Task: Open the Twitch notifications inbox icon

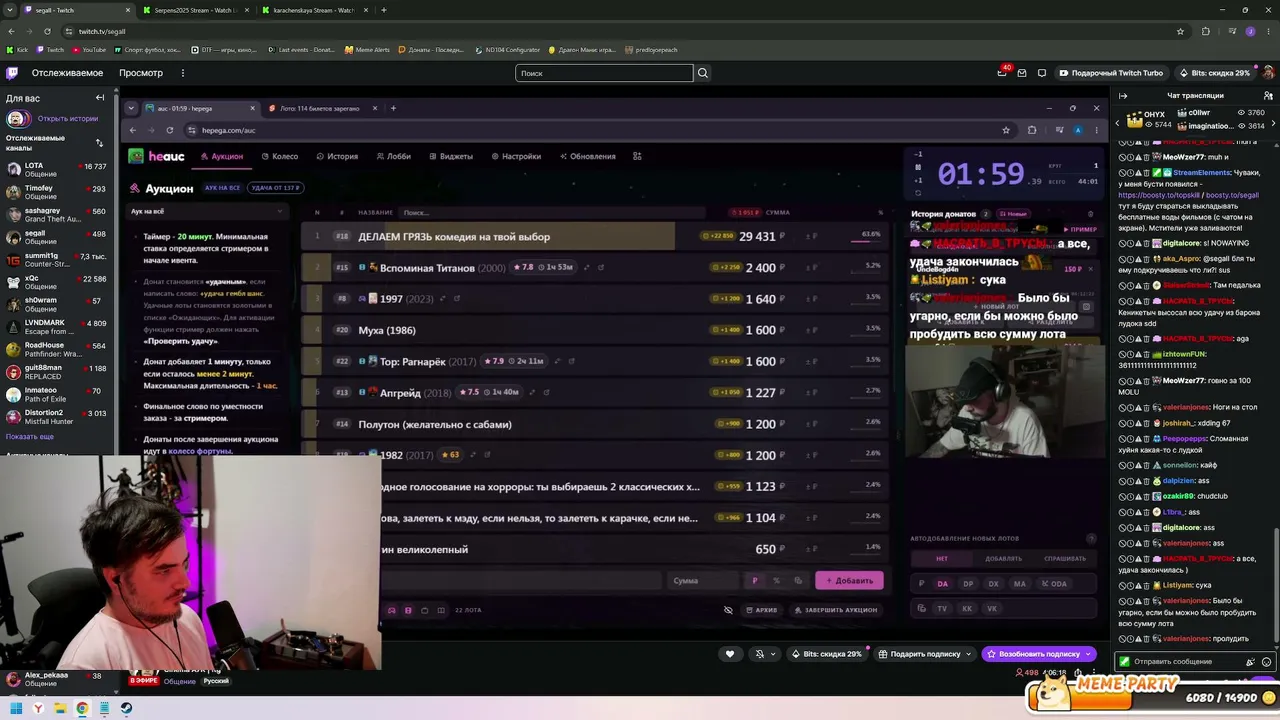Action: tap(1002, 73)
